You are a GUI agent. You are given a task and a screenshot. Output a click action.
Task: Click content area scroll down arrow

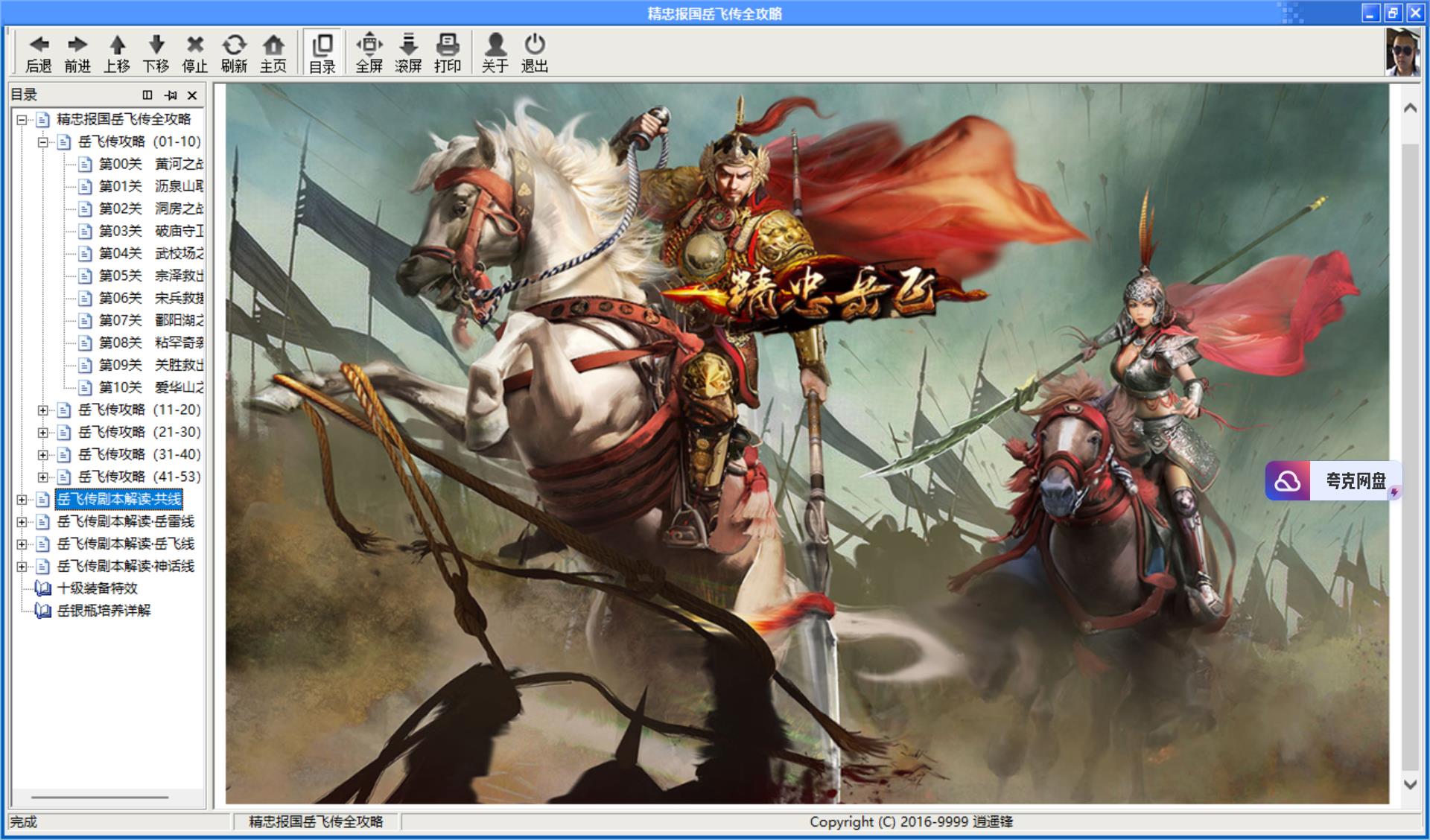[1410, 784]
